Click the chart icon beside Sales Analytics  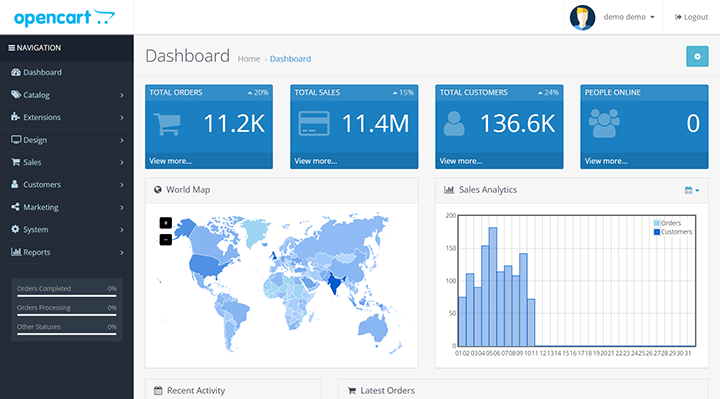(x=449, y=190)
